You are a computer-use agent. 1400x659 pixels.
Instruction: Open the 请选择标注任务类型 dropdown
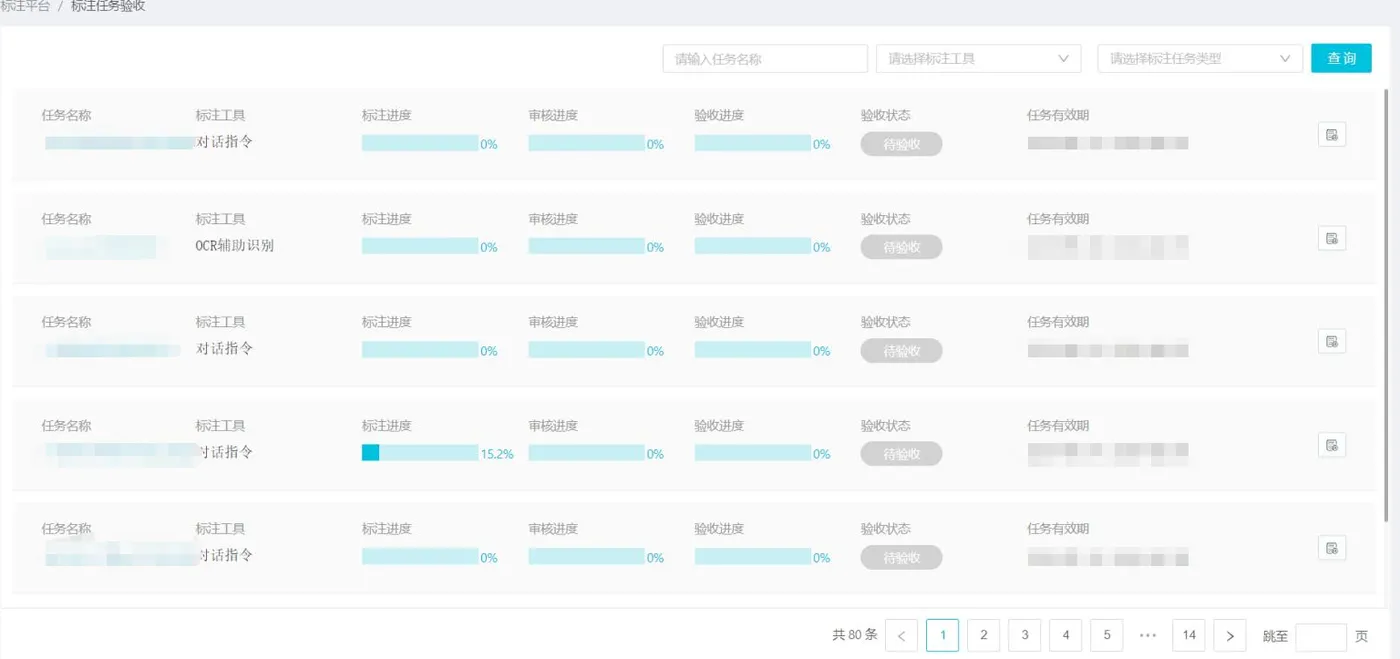point(1199,59)
